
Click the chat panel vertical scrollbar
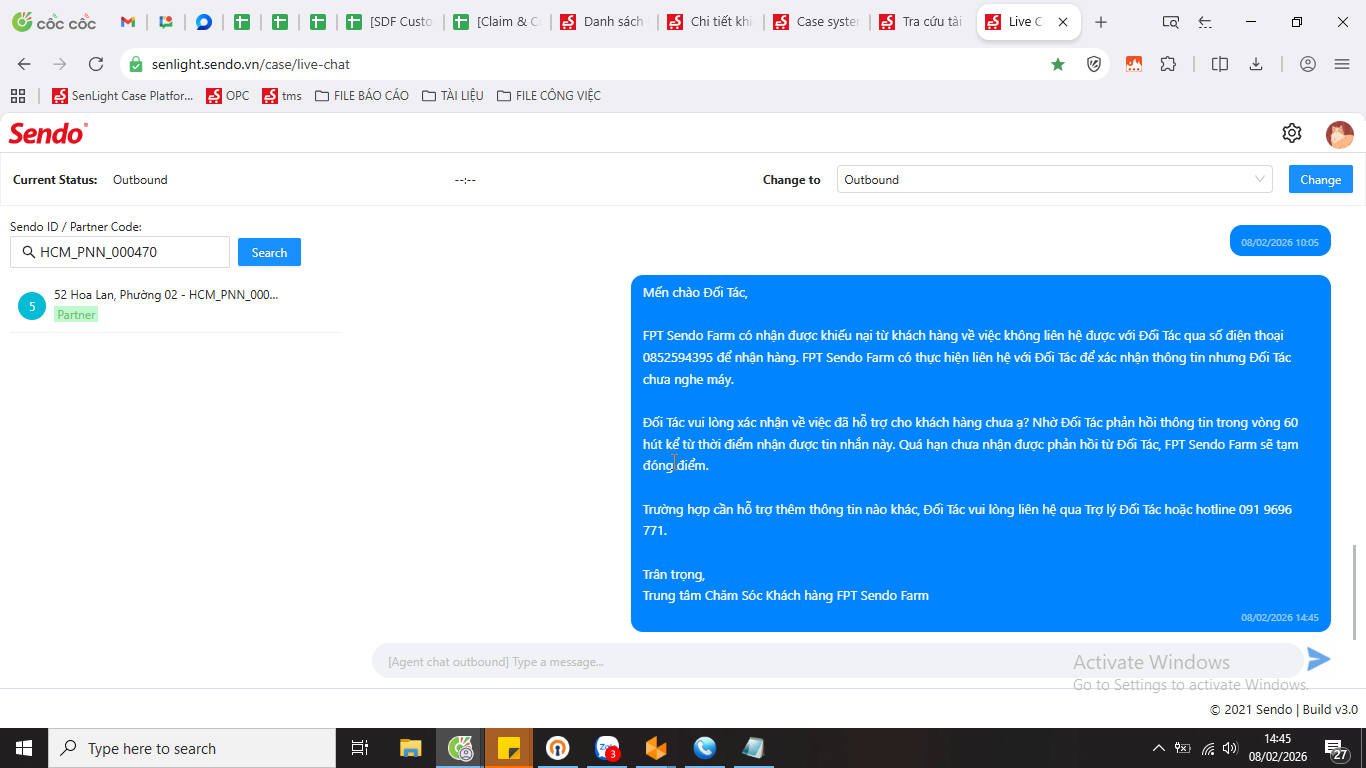coord(1356,592)
